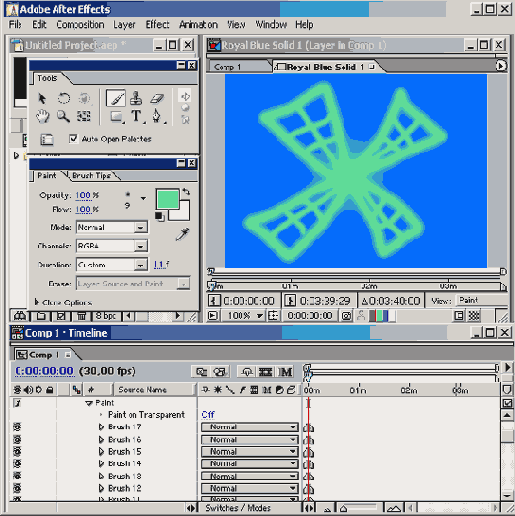Viewport: 515px width, 516px height.
Task: Reset to default black and white colors
Action: coord(159,216)
